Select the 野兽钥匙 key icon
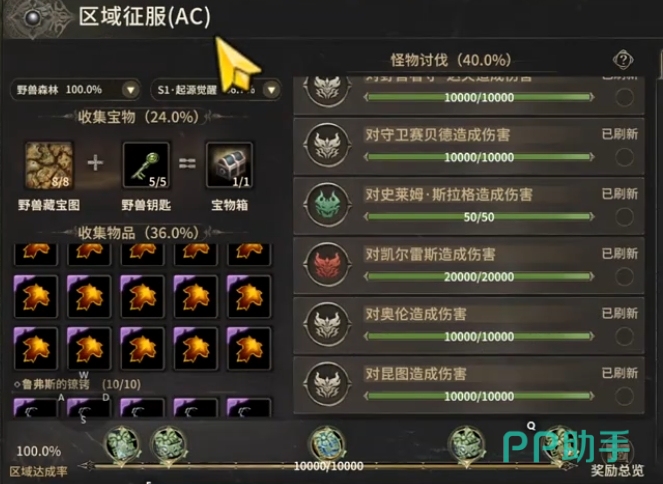 point(146,165)
